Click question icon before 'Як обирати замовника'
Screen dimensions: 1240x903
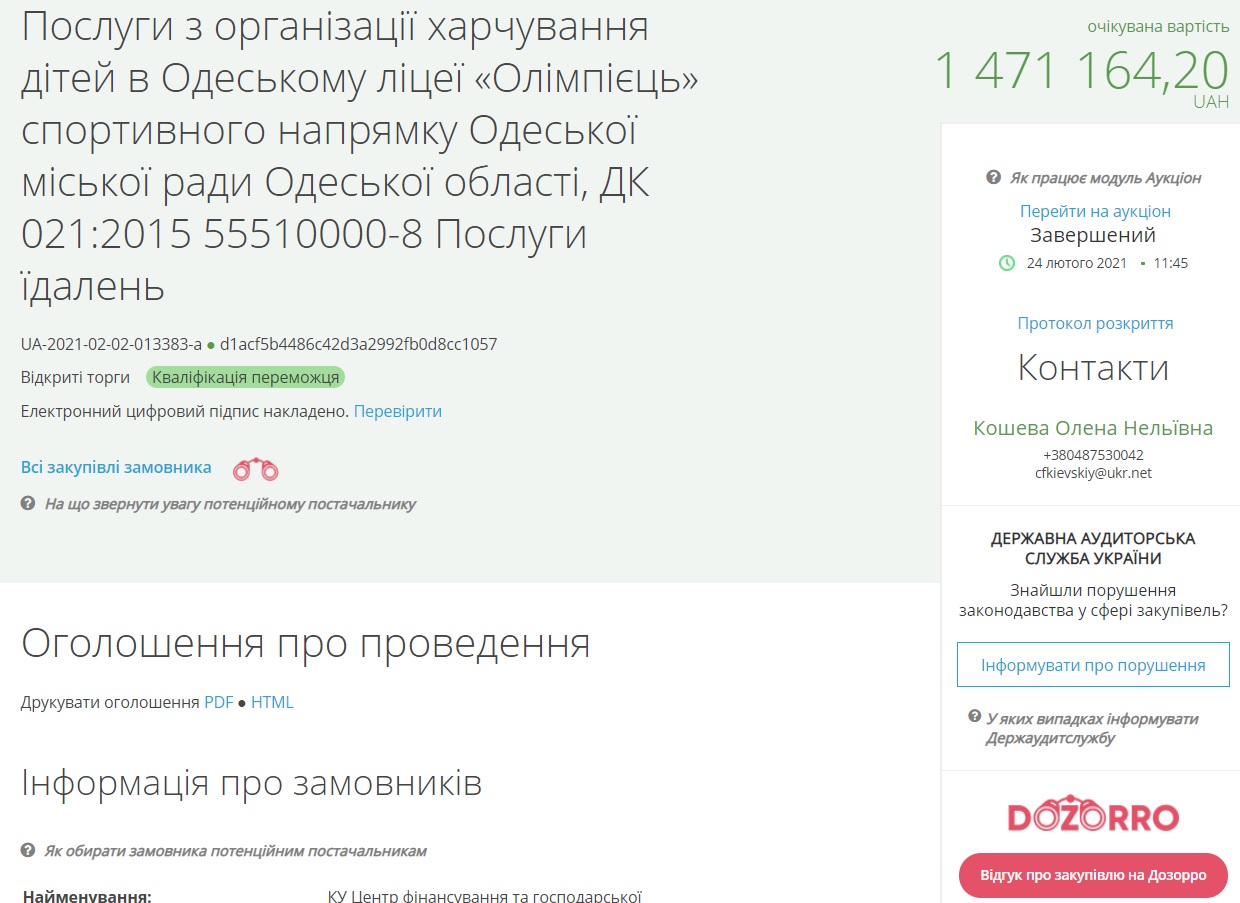28,851
